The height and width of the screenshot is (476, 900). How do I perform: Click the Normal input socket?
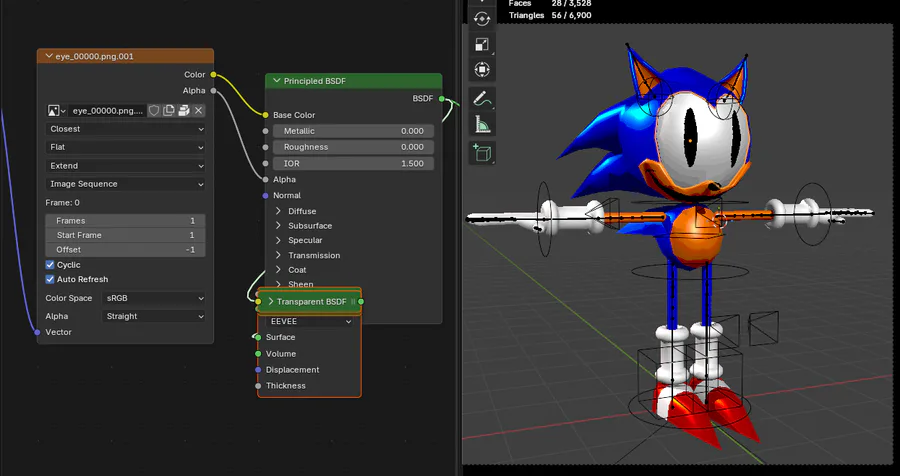coord(265,196)
